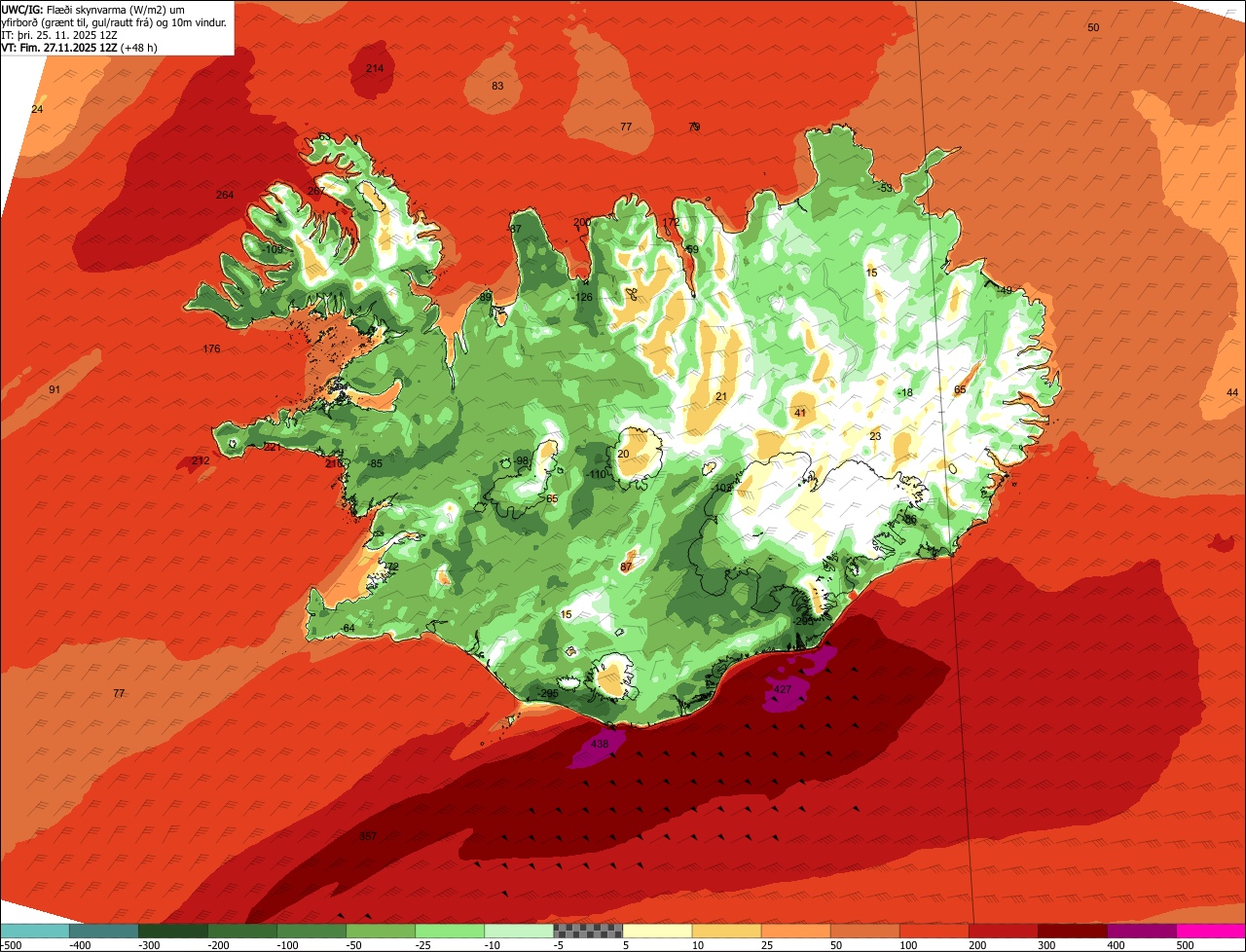Select the -110 value in central Iceland
This screenshot has width=1246, height=952.
click(x=598, y=474)
